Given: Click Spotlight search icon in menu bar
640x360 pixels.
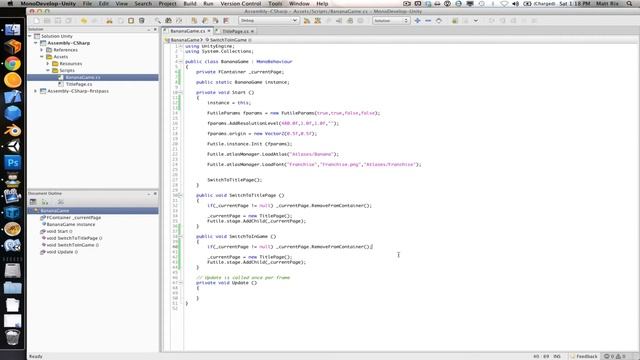Looking at the screenshot, I should click(x=629, y=4).
